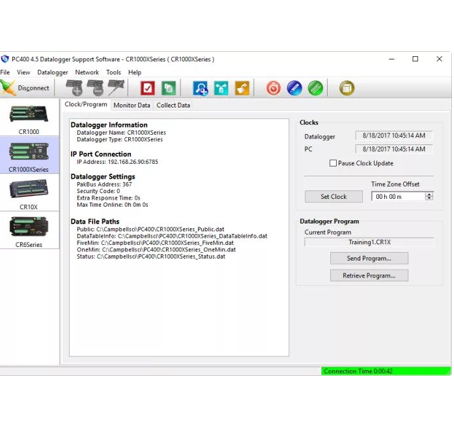Screen dimensions: 454x445
Task: Select the CR10X datalogger in the sidebar
Action: pos(29,193)
